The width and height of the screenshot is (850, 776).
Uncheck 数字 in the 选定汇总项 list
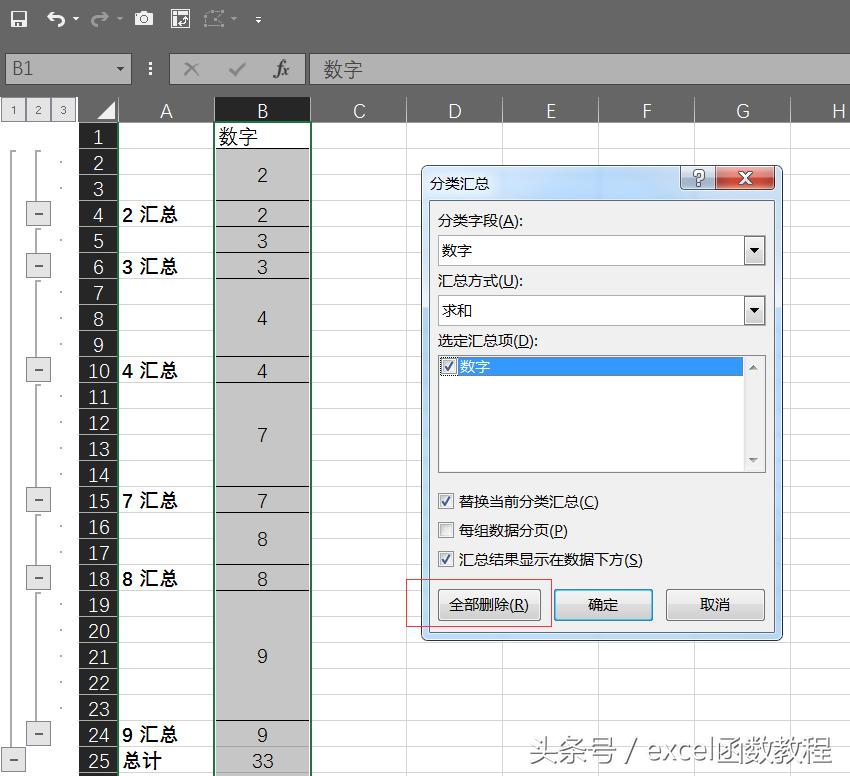(449, 366)
